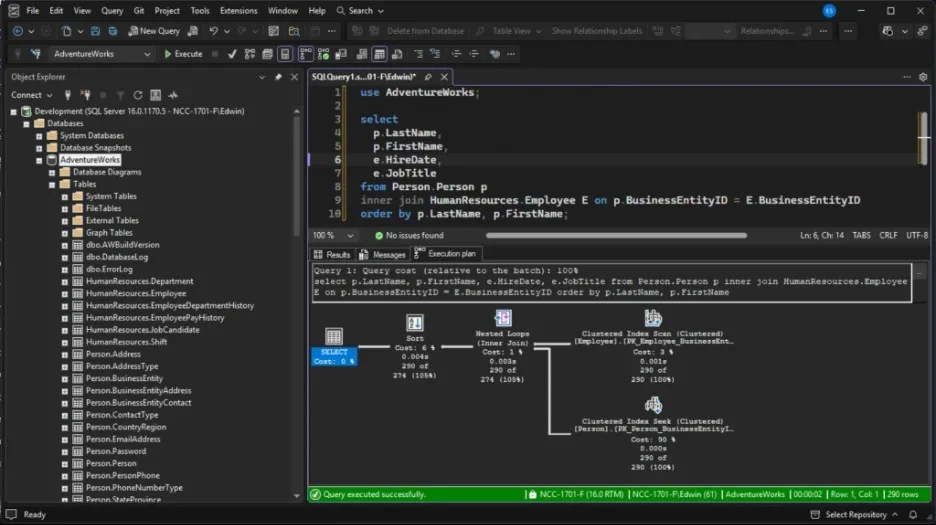The image size is (936, 525).
Task: Toggle Include Actual Execution Plan
Action: 305,54
